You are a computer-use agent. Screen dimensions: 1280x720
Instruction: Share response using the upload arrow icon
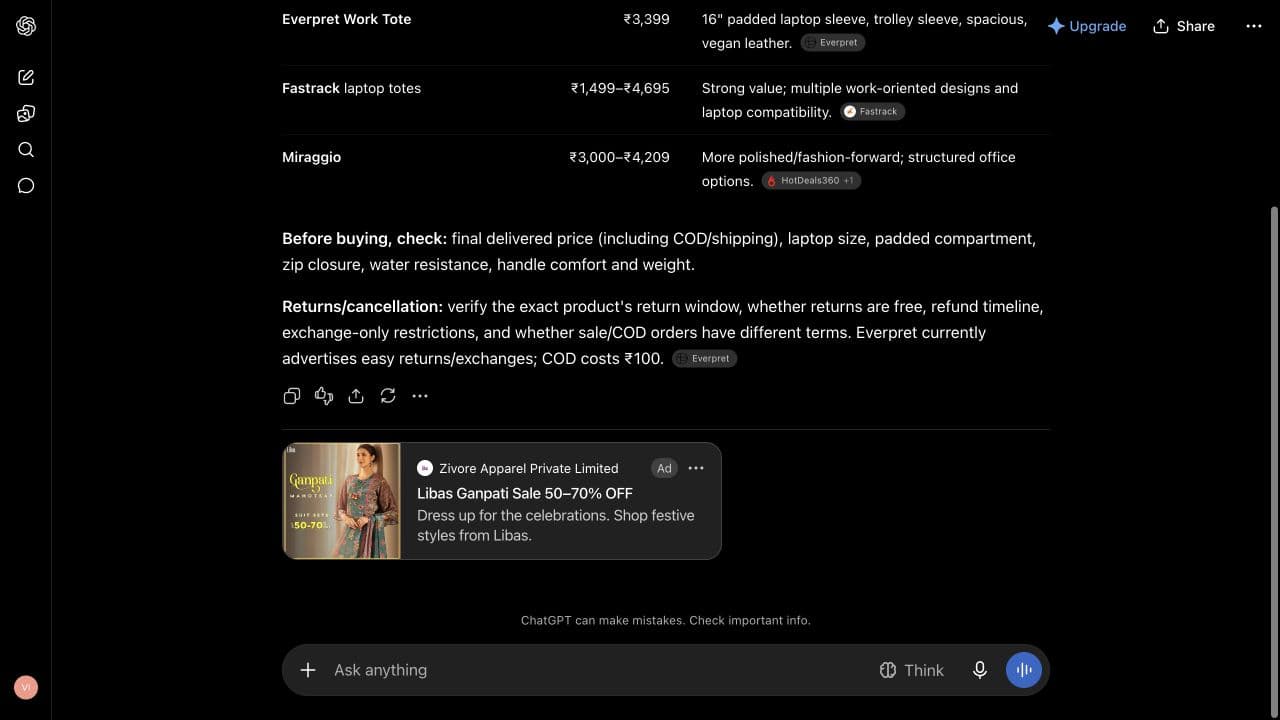(x=356, y=396)
